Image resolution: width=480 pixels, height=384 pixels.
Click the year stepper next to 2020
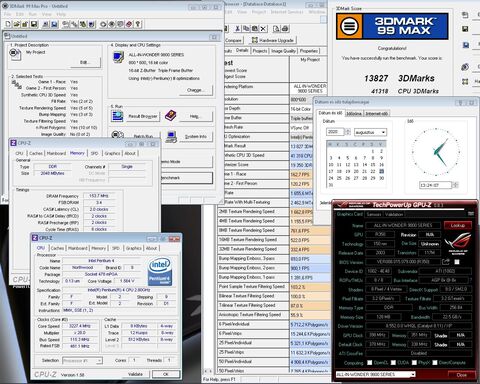pyautogui.click(x=348, y=132)
